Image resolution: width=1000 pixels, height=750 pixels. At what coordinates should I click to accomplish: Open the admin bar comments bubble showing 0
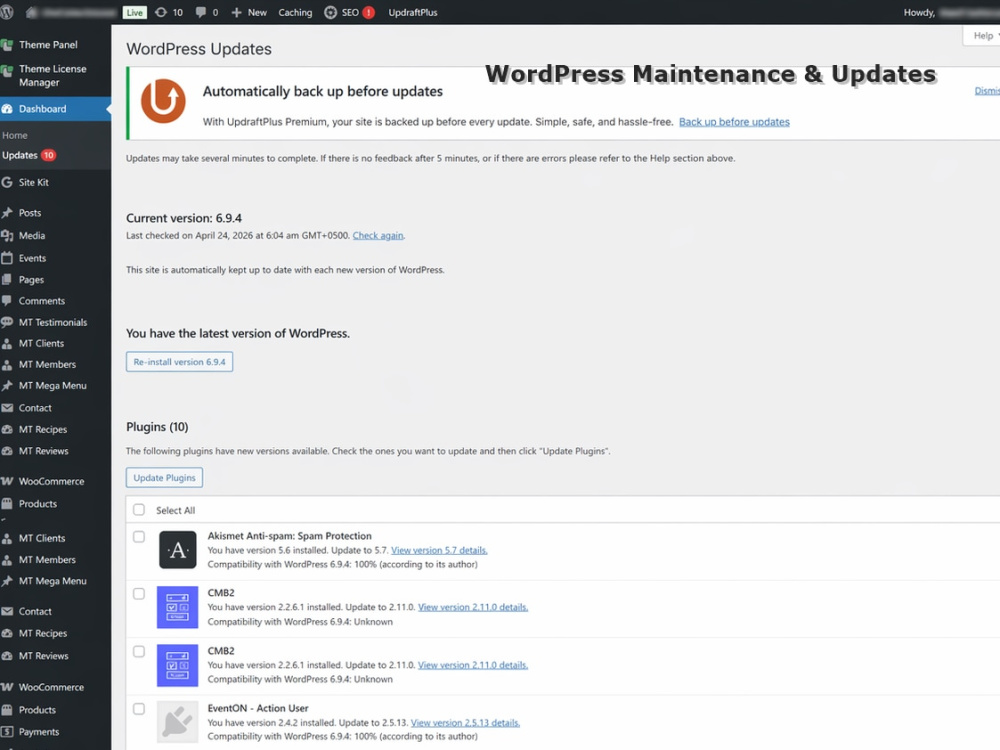(201, 12)
